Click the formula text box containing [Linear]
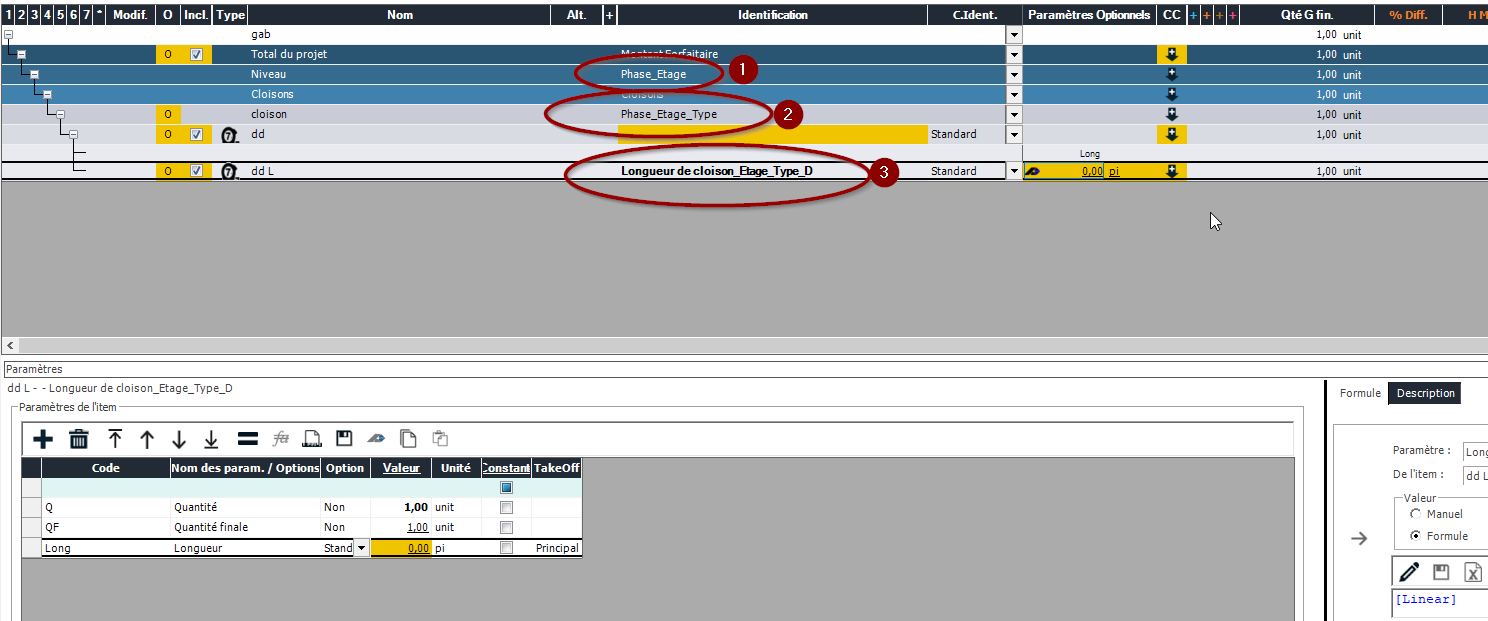Viewport: 1488px width, 621px height. coord(1438,603)
